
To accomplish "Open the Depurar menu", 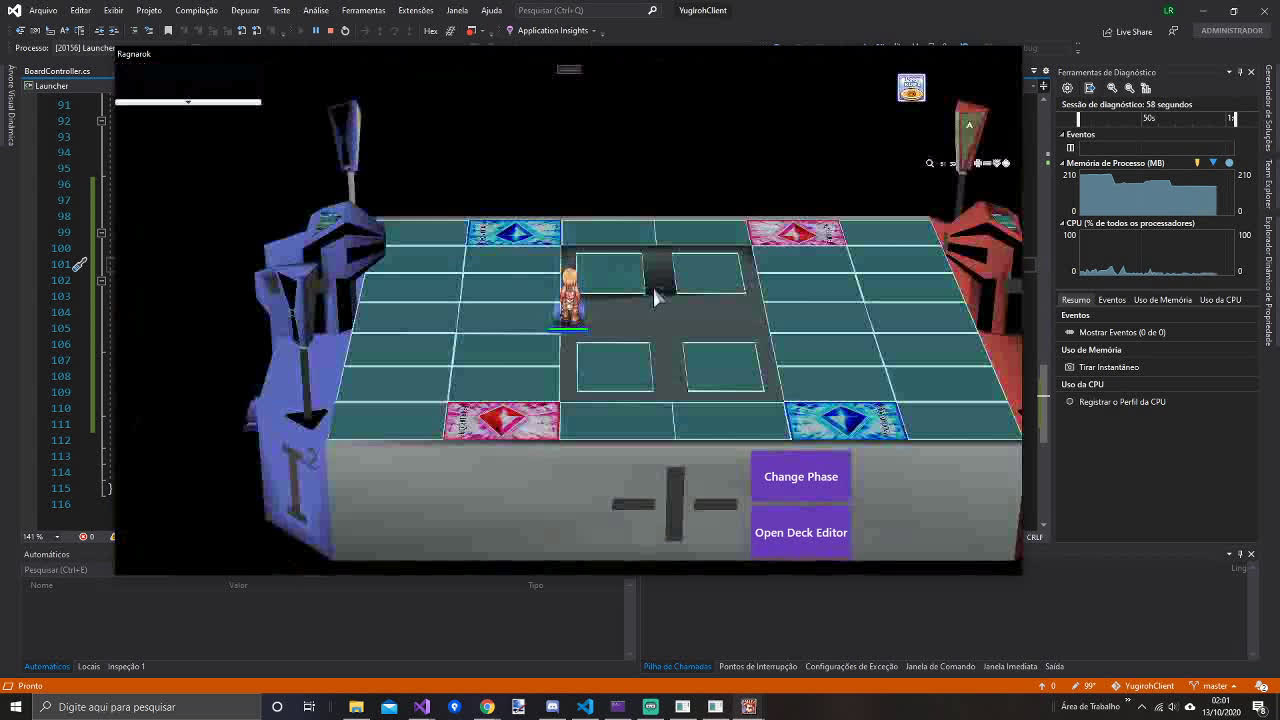I will (x=245, y=10).
